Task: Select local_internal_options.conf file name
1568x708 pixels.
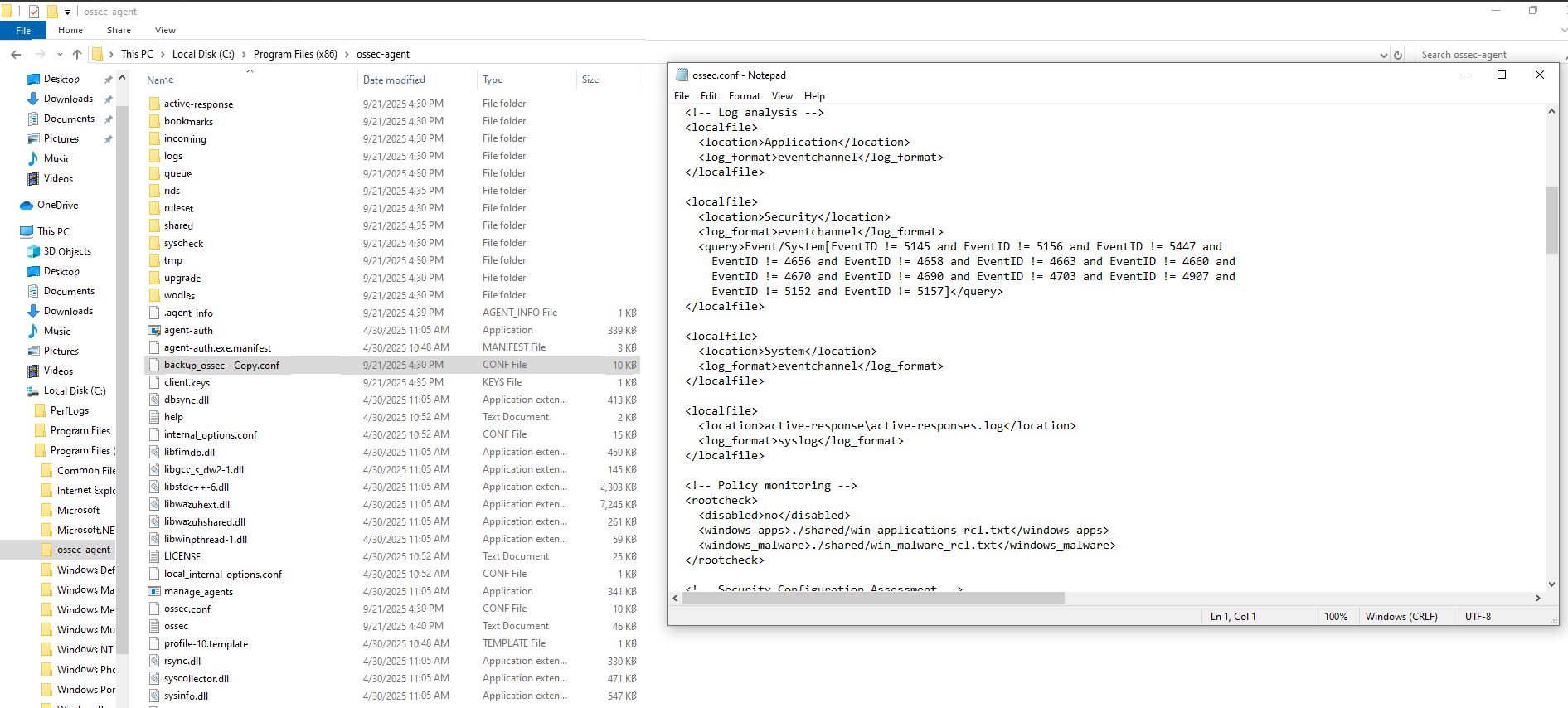Action: pyautogui.click(x=223, y=574)
